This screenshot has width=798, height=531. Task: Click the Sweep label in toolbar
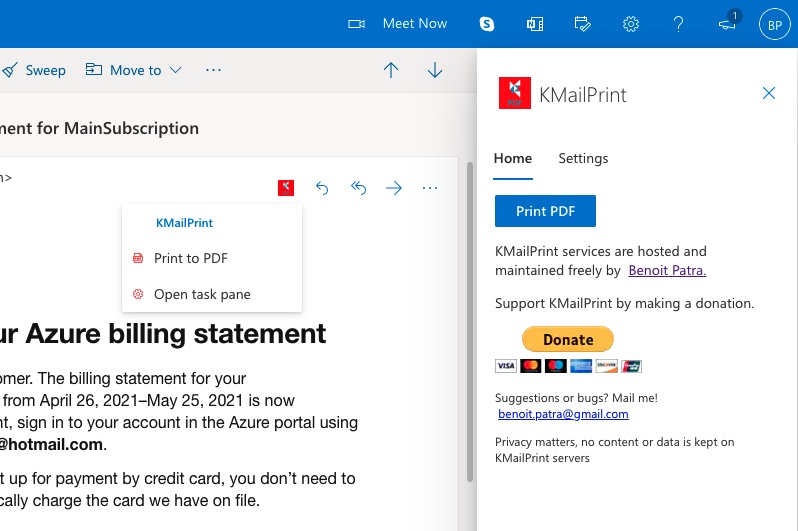[46, 70]
